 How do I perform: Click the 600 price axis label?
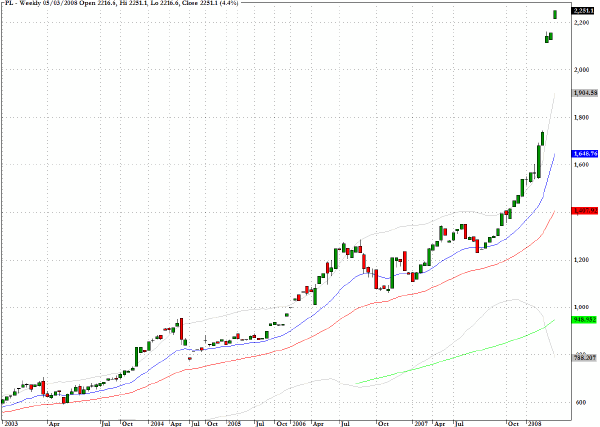[580, 403]
